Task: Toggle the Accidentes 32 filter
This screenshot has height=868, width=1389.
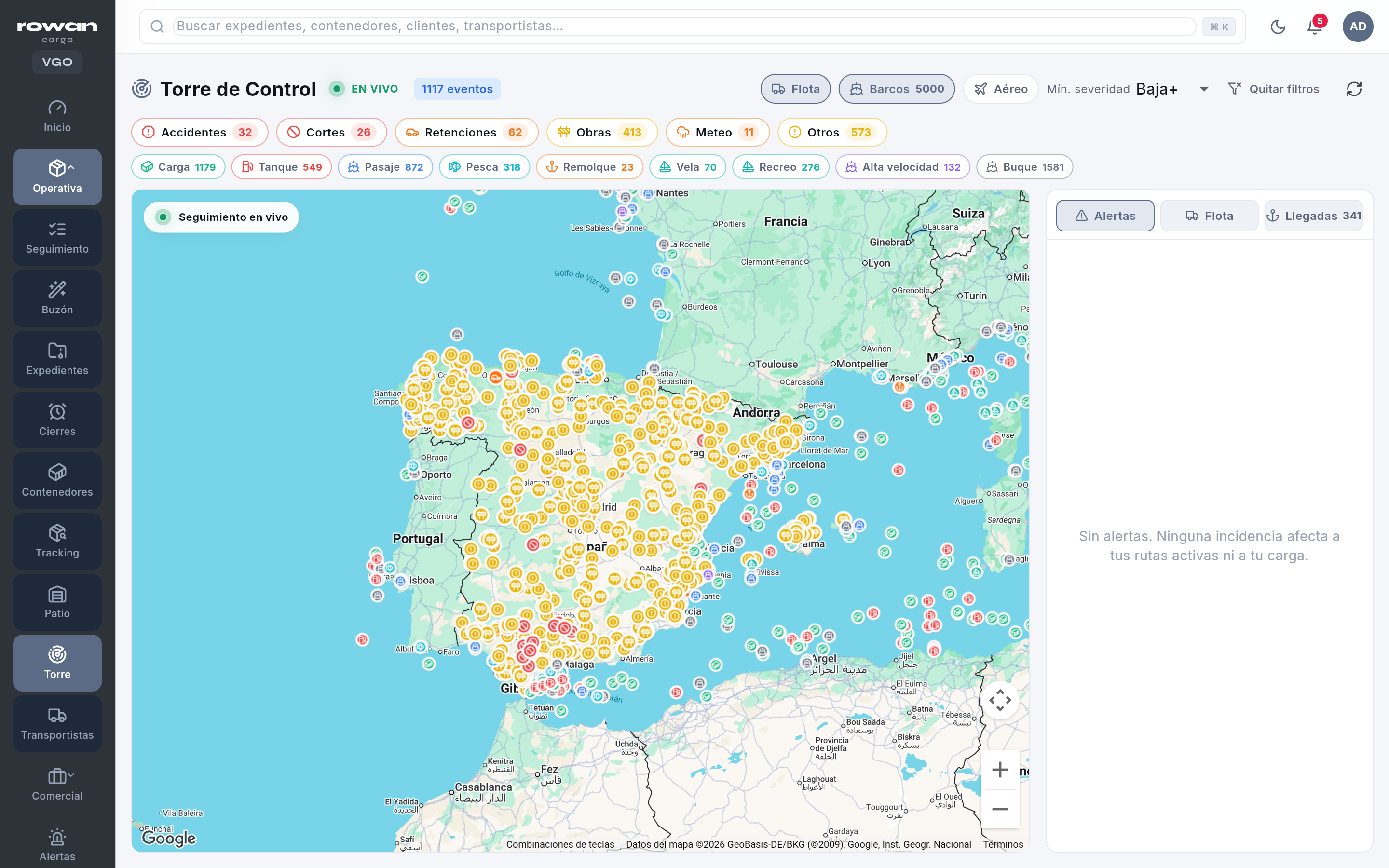Action: [x=200, y=132]
